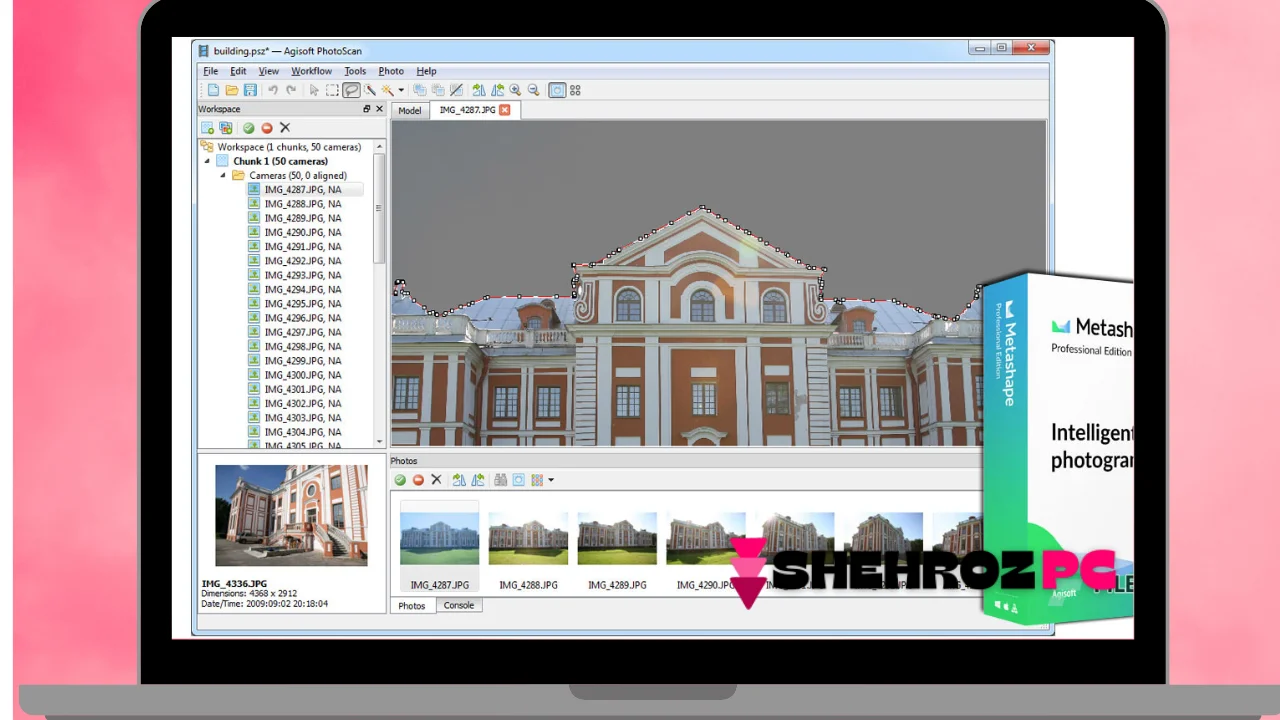Toggle show masks in Photos pane
The width and height of the screenshot is (1280, 720).
[518, 480]
